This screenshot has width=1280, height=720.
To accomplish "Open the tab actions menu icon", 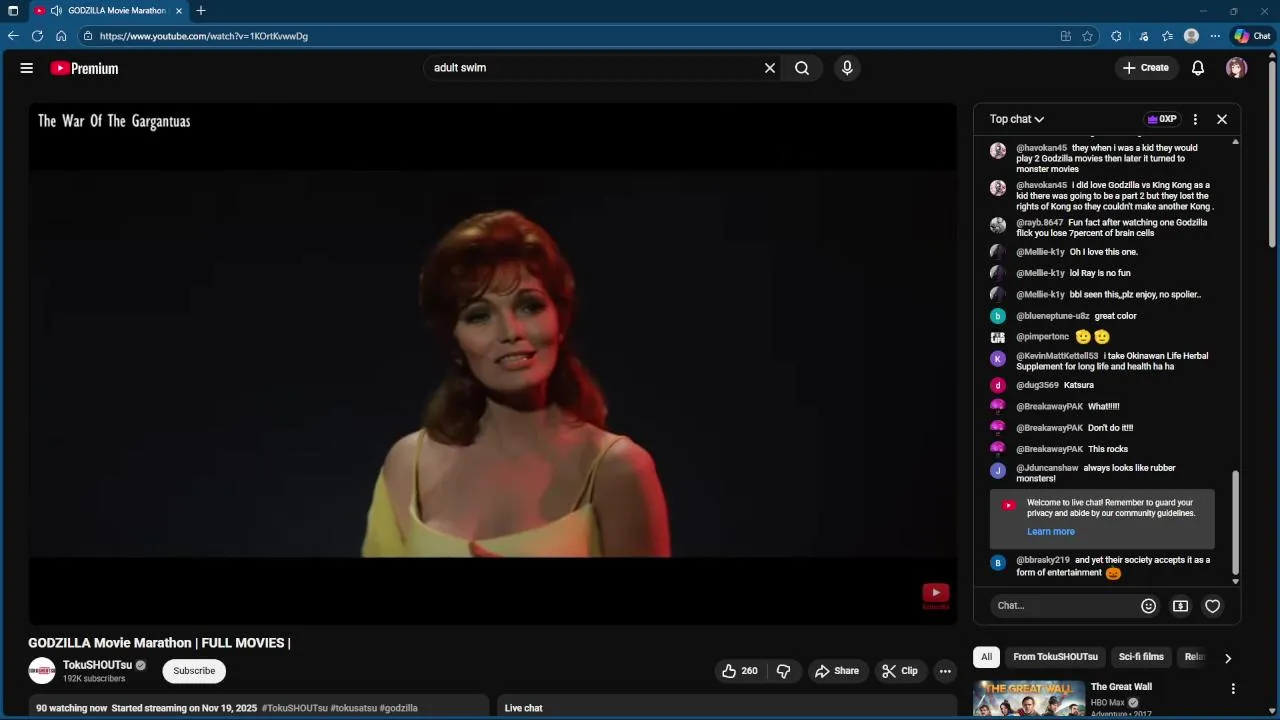I will pyautogui.click(x=13, y=11).
